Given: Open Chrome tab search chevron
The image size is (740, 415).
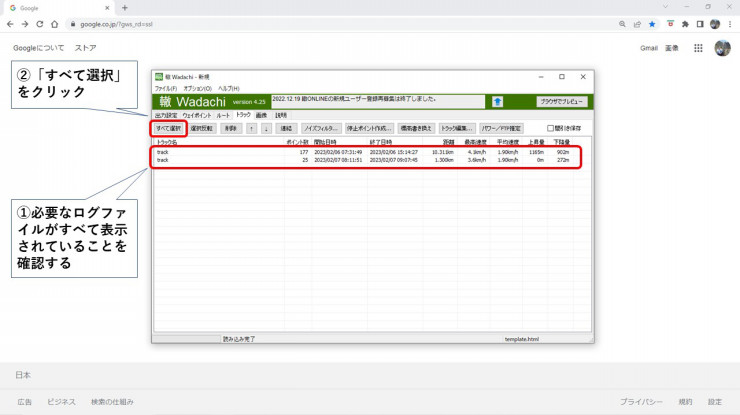Looking at the screenshot, I should [x=665, y=7].
